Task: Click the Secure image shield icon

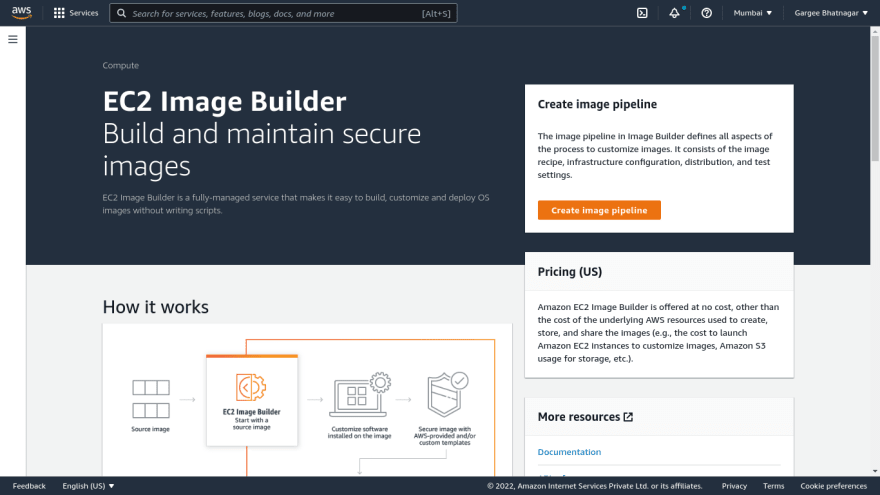Action: (x=447, y=395)
